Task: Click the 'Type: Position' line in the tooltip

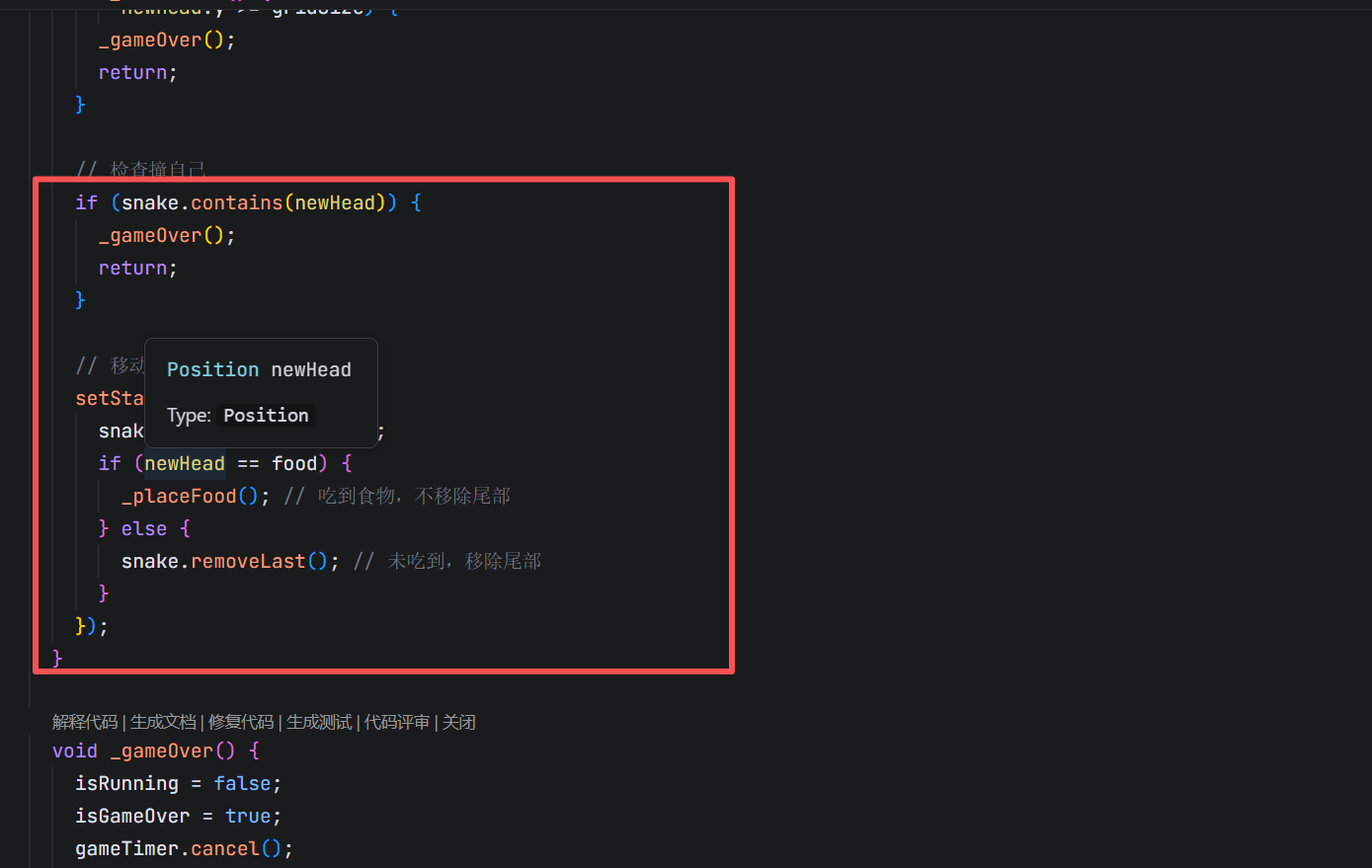Action: coord(238,415)
